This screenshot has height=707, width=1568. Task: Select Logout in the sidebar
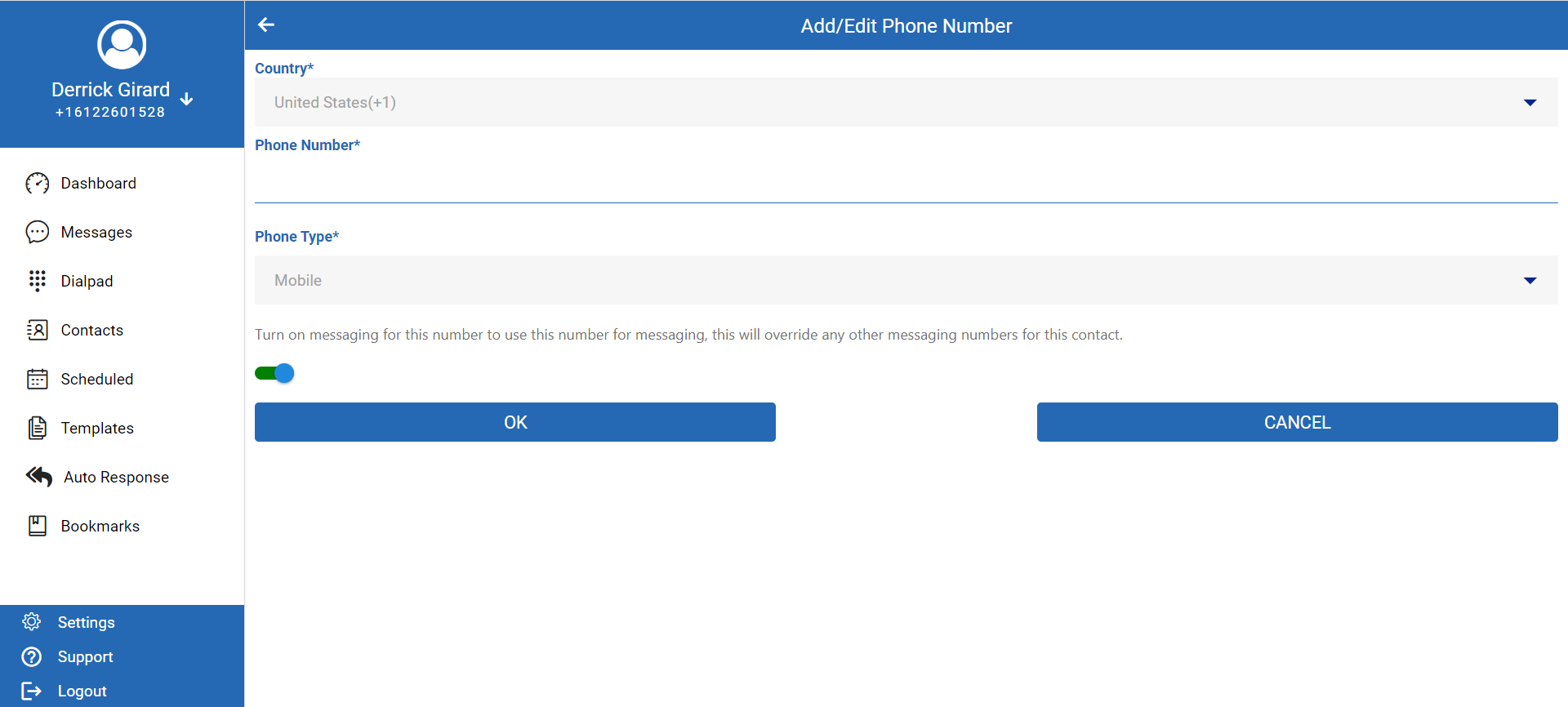(x=82, y=691)
